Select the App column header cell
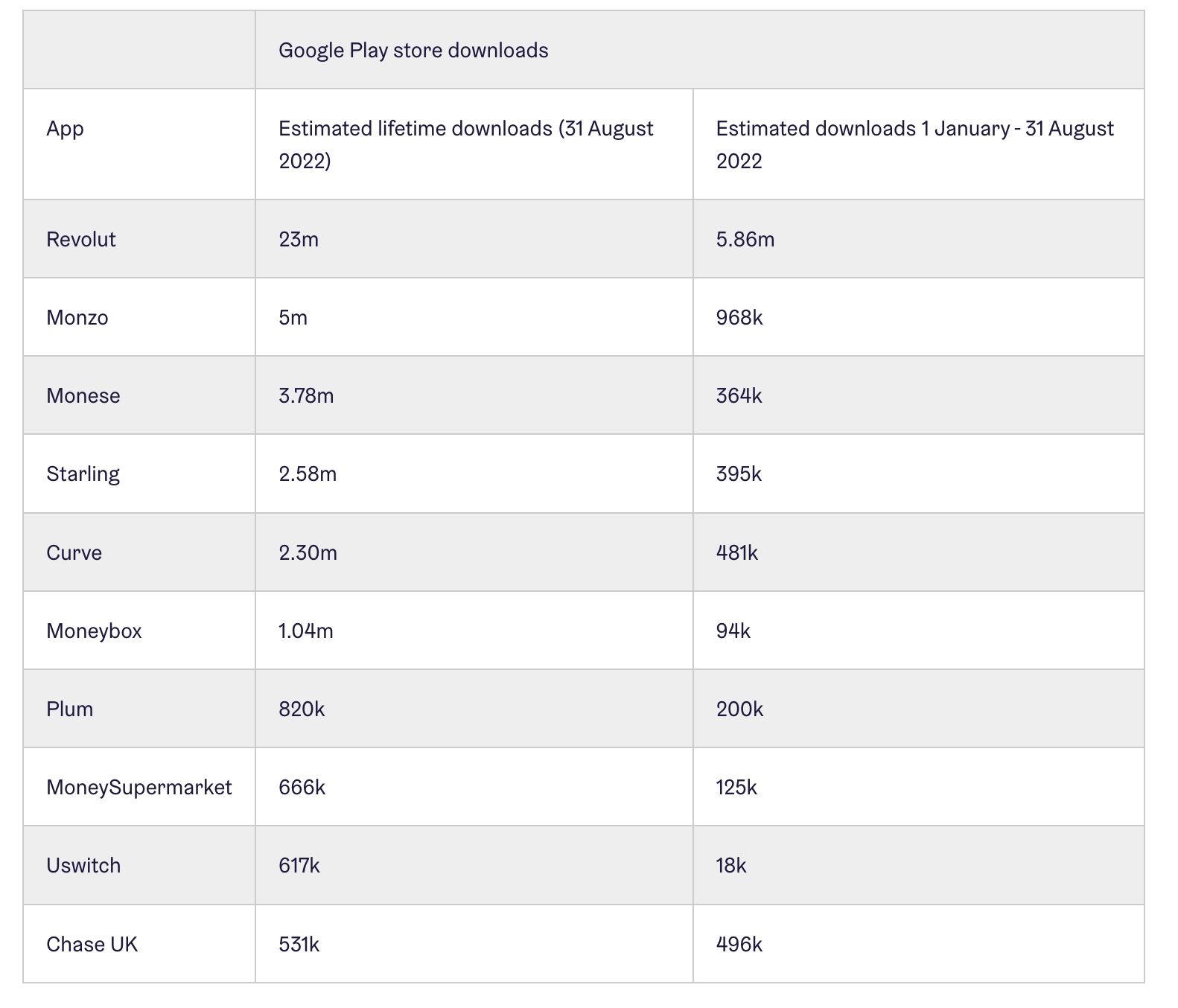 click(139, 144)
